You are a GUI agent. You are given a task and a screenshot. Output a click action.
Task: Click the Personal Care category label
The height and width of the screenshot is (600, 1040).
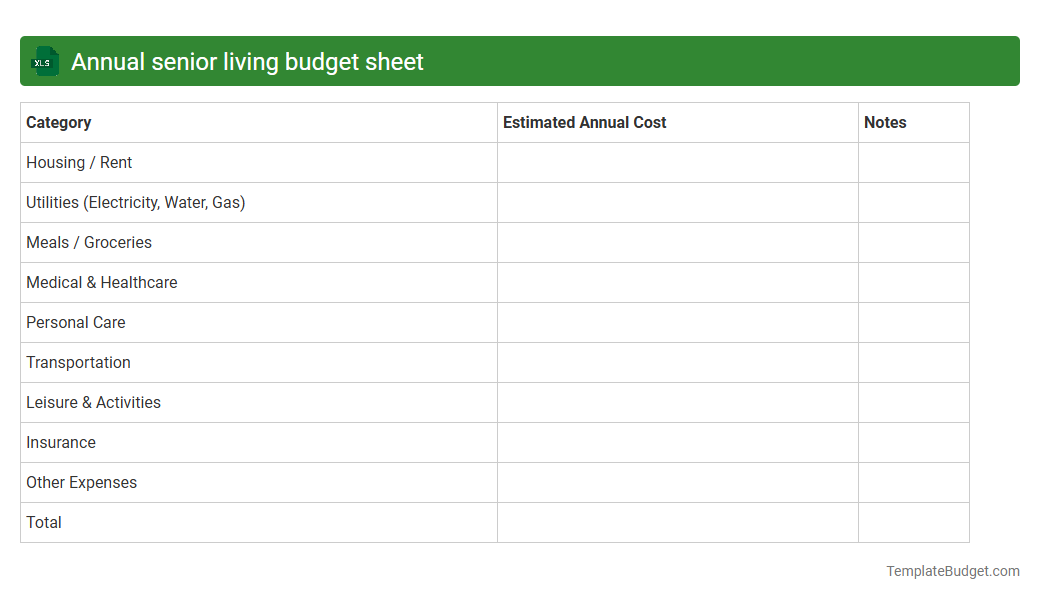tap(75, 322)
